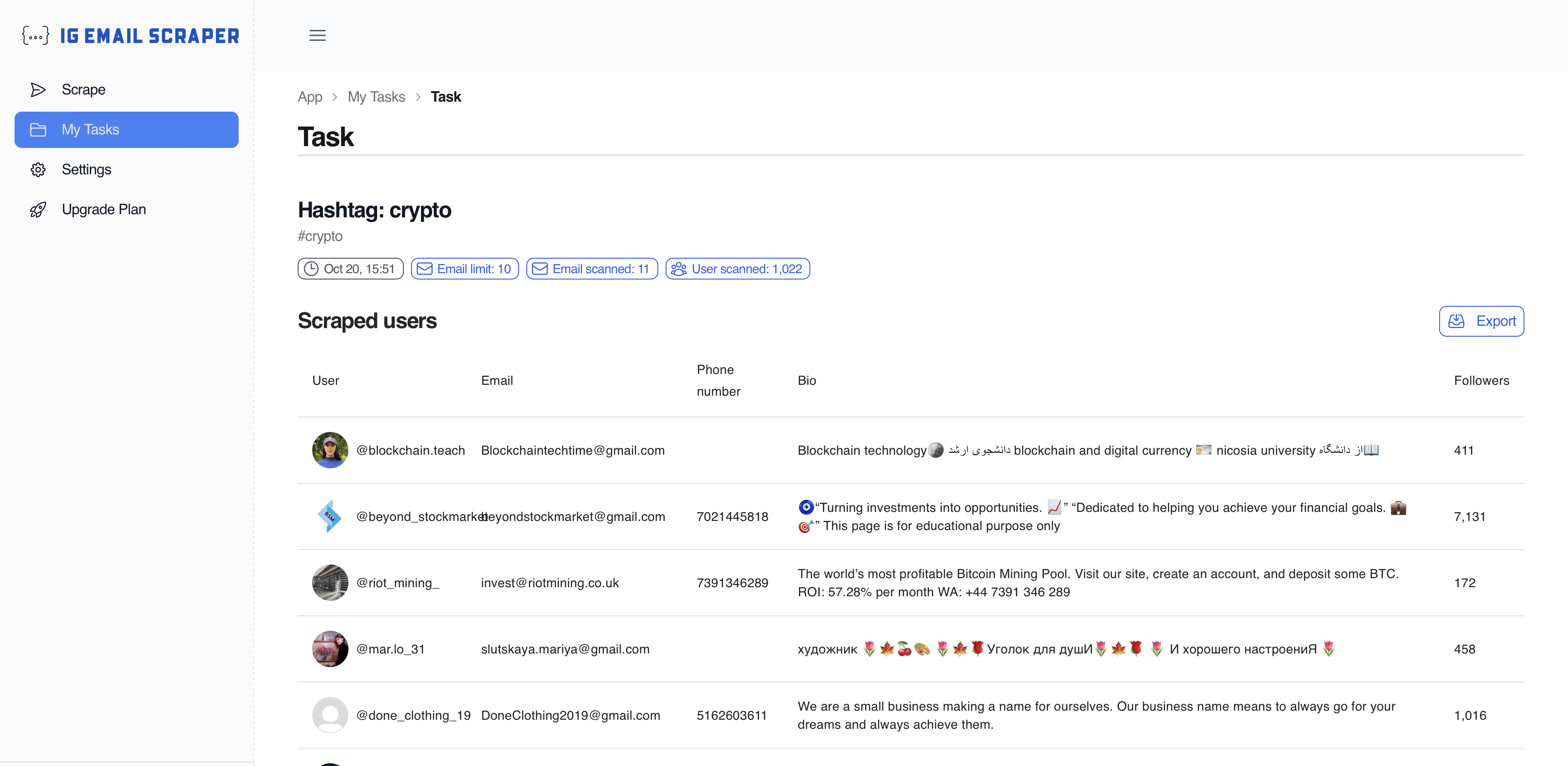This screenshot has height=766, width=1568.
Task: Click followers count 411
Action: [x=1464, y=451]
